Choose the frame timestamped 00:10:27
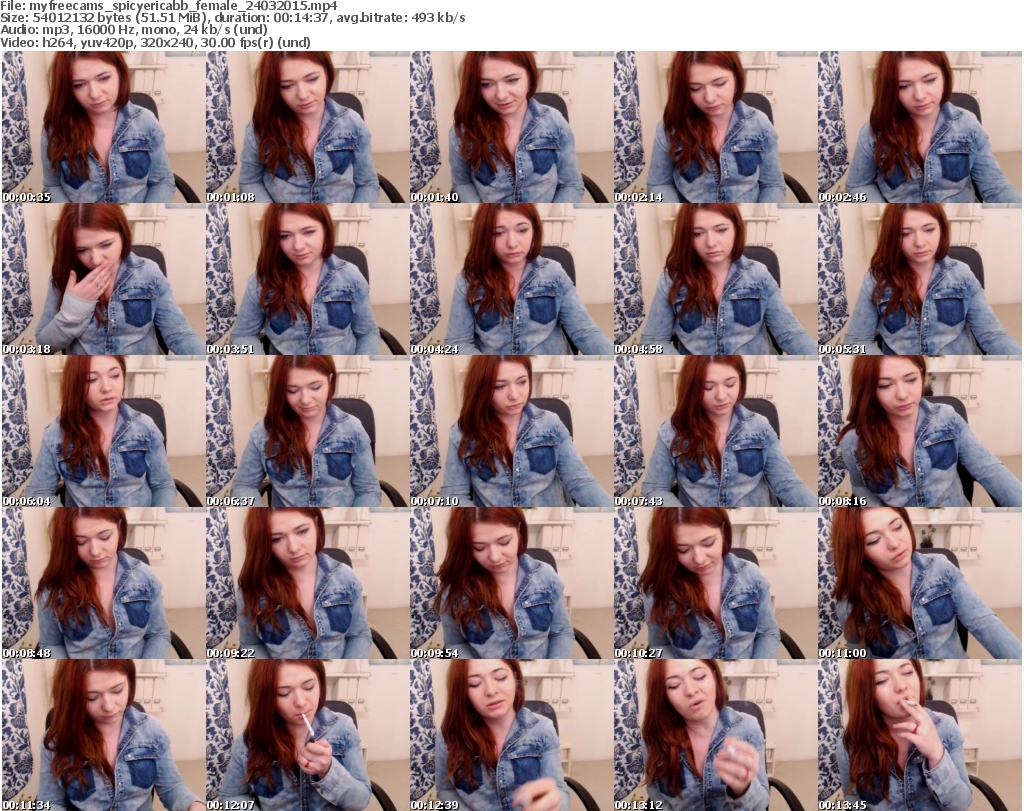The width and height of the screenshot is (1024, 811). pos(715,583)
